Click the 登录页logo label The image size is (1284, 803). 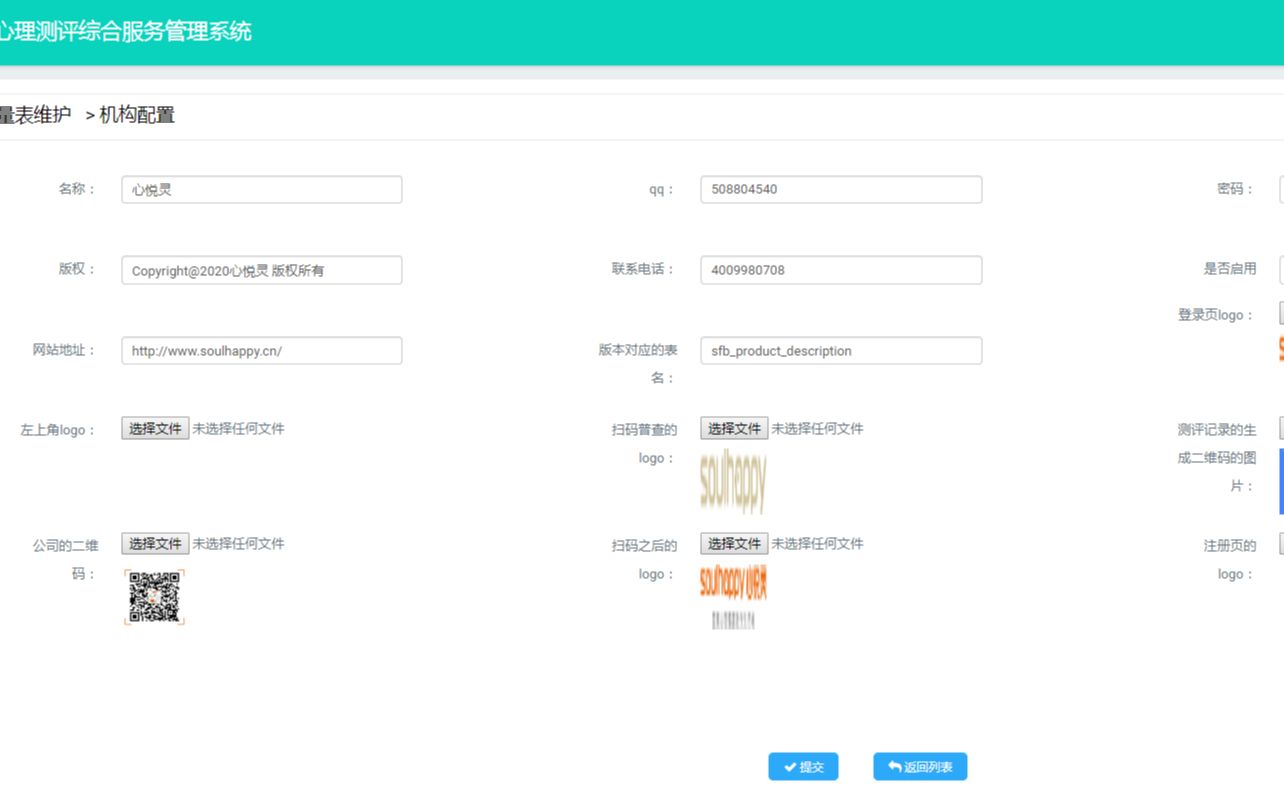1216,315
